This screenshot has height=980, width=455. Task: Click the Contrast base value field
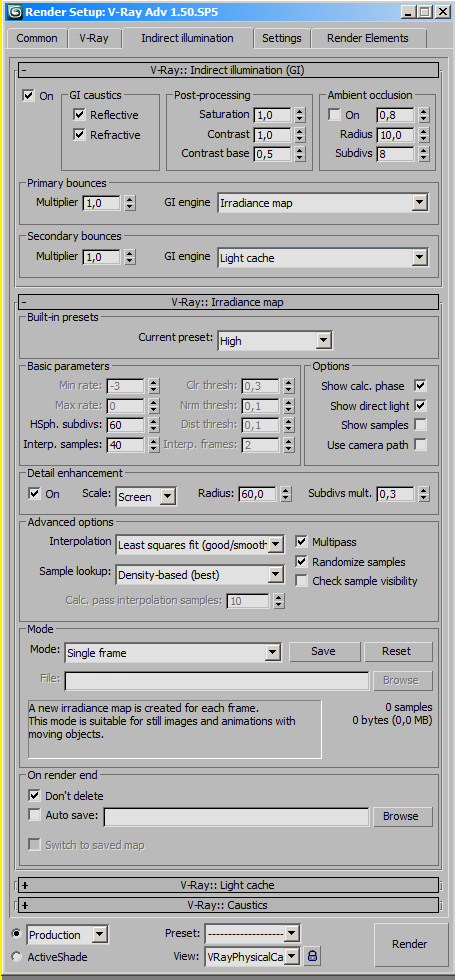click(272, 154)
